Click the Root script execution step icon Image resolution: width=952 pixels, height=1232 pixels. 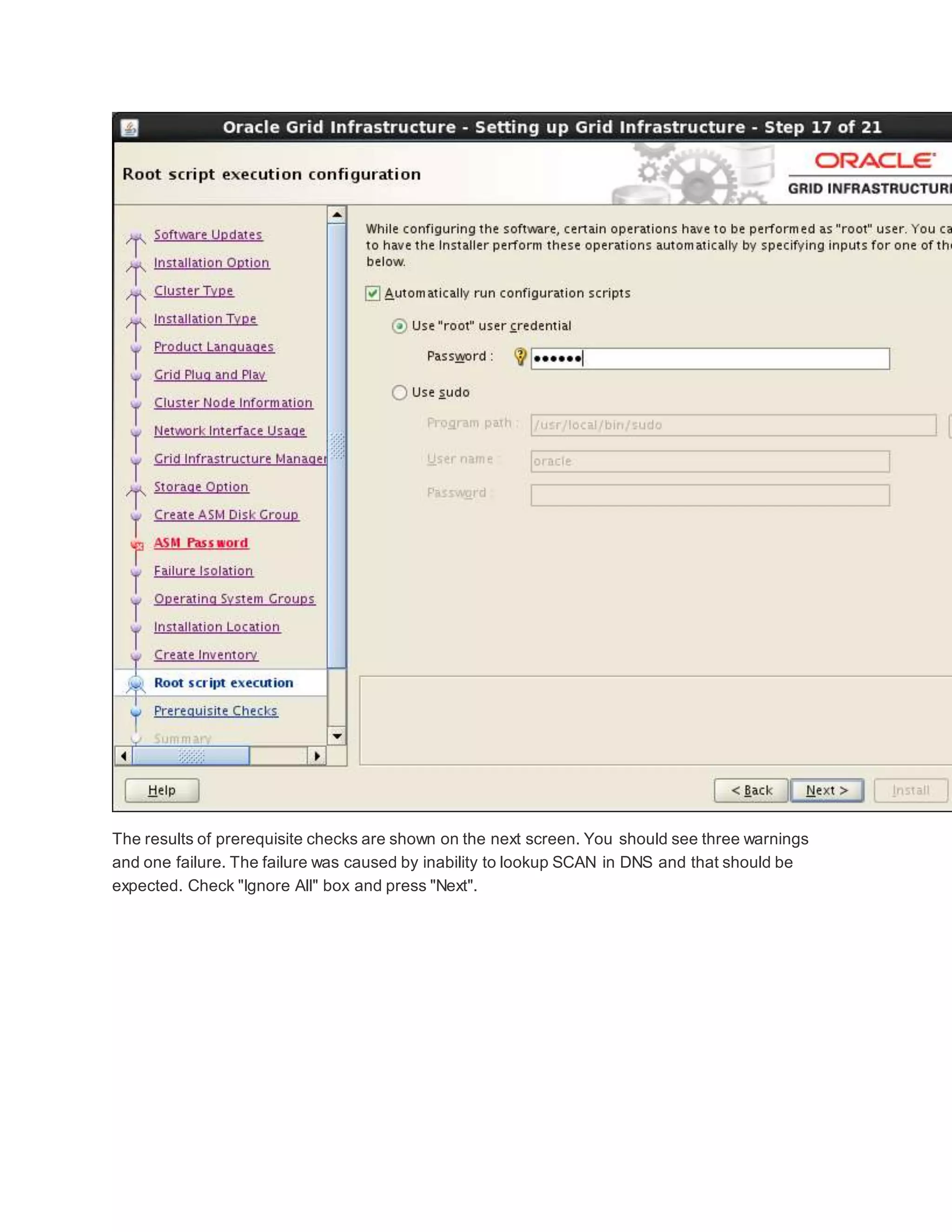(136, 684)
